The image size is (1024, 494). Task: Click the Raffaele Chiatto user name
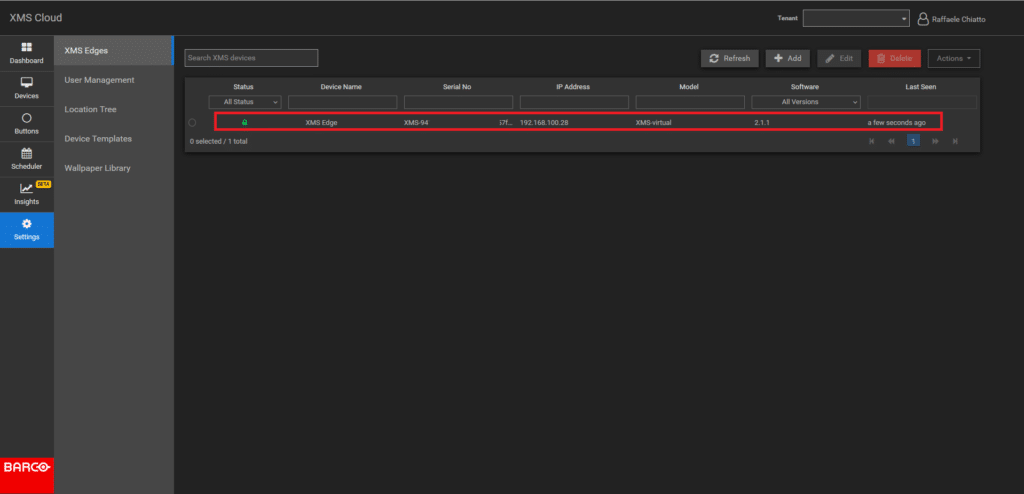pyautogui.click(x=959, y=20)
